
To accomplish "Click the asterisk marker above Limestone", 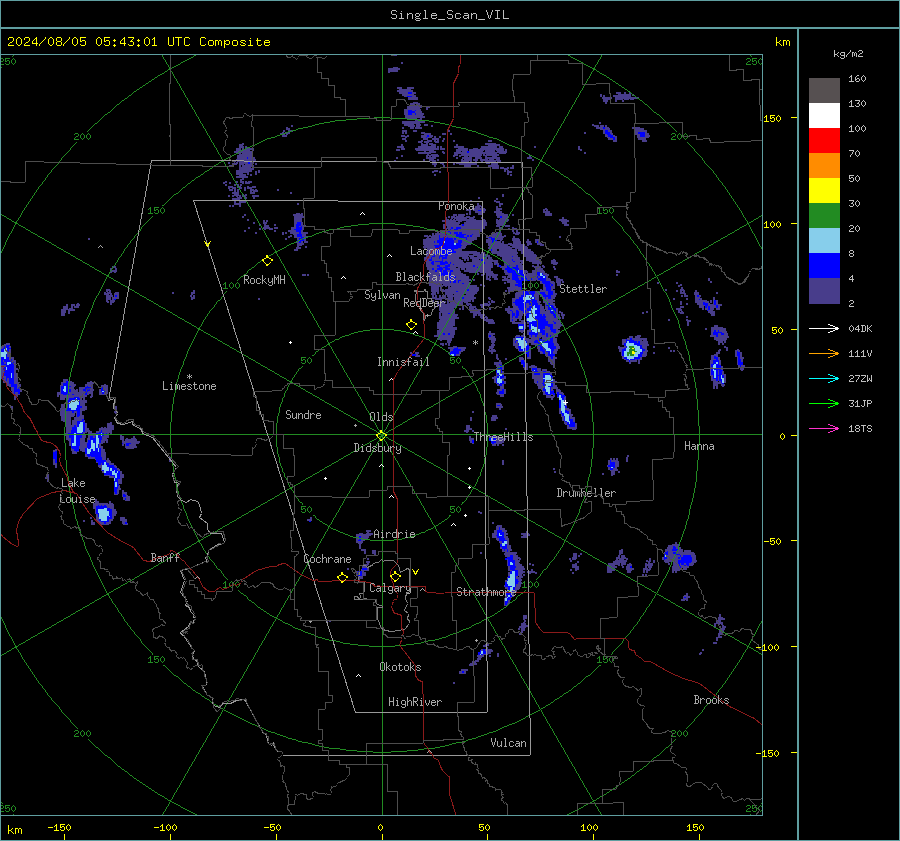I will [x=189, y=377].
